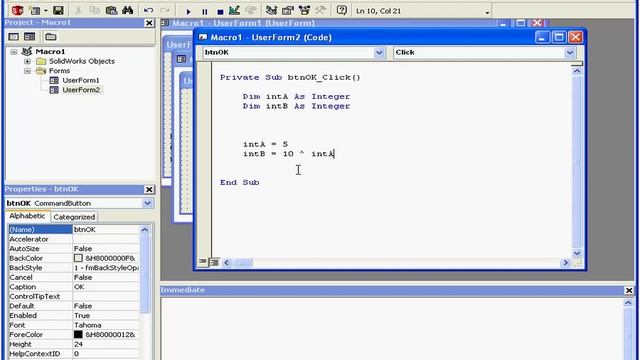640x360 pixels.
Task: Click View Code icon in Project panel
Action: point(13,37)
